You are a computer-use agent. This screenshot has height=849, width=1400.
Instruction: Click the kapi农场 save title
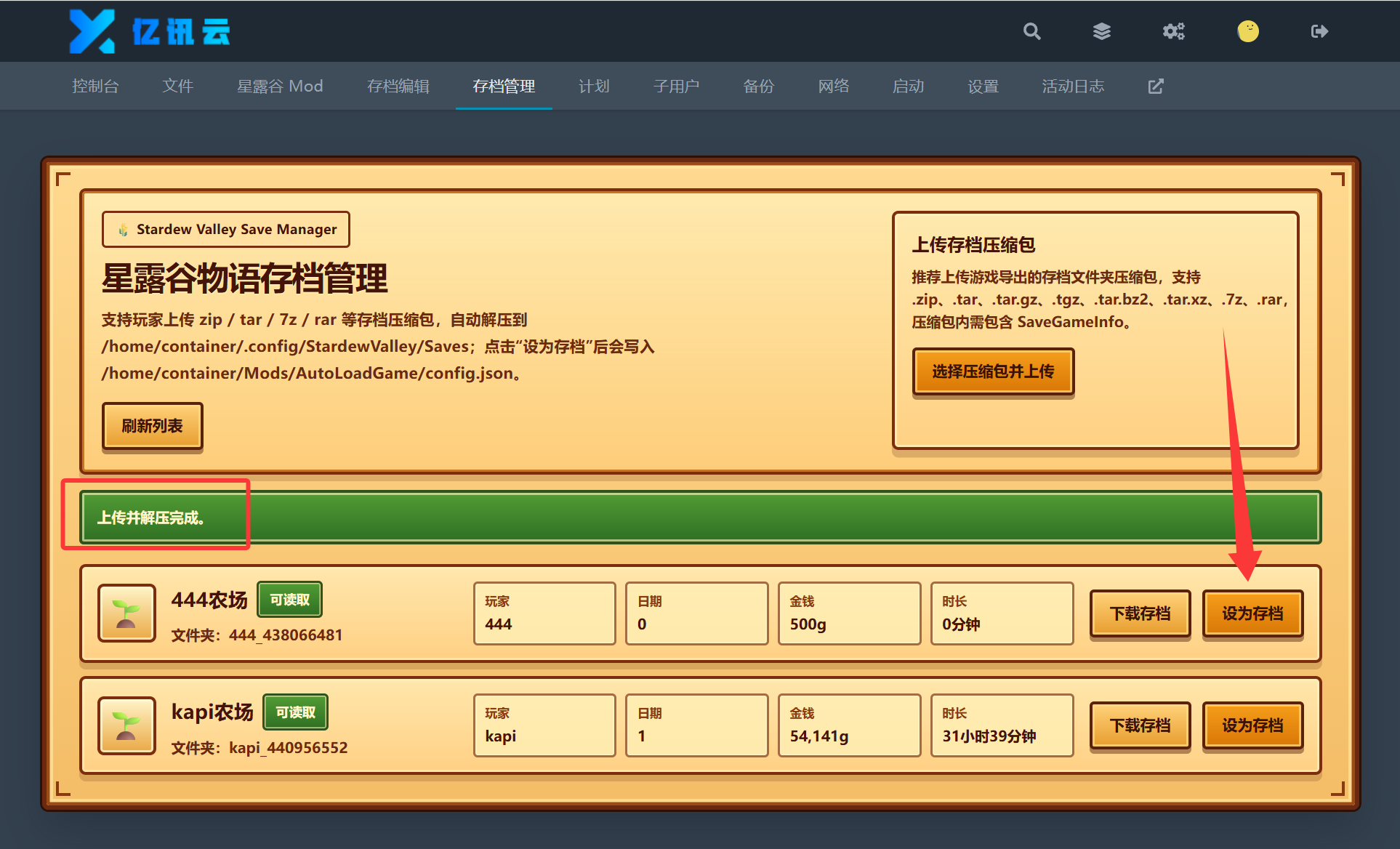pos(212,712)
